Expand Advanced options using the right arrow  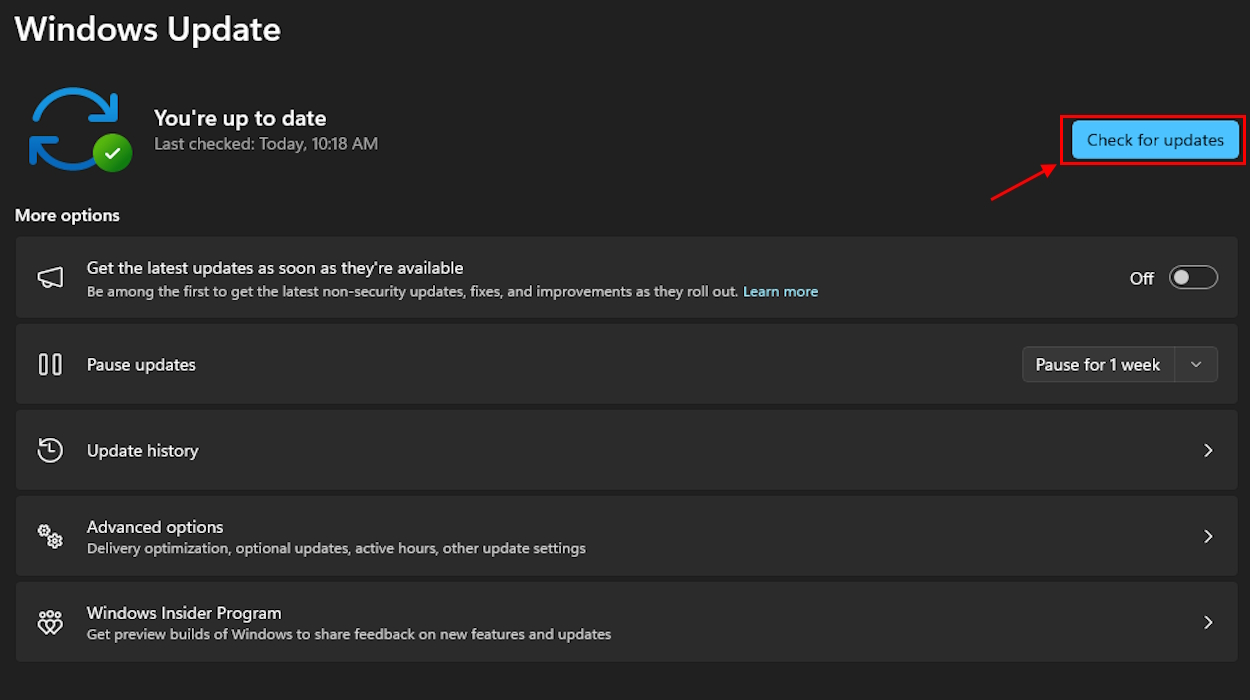click(1208, 536)
